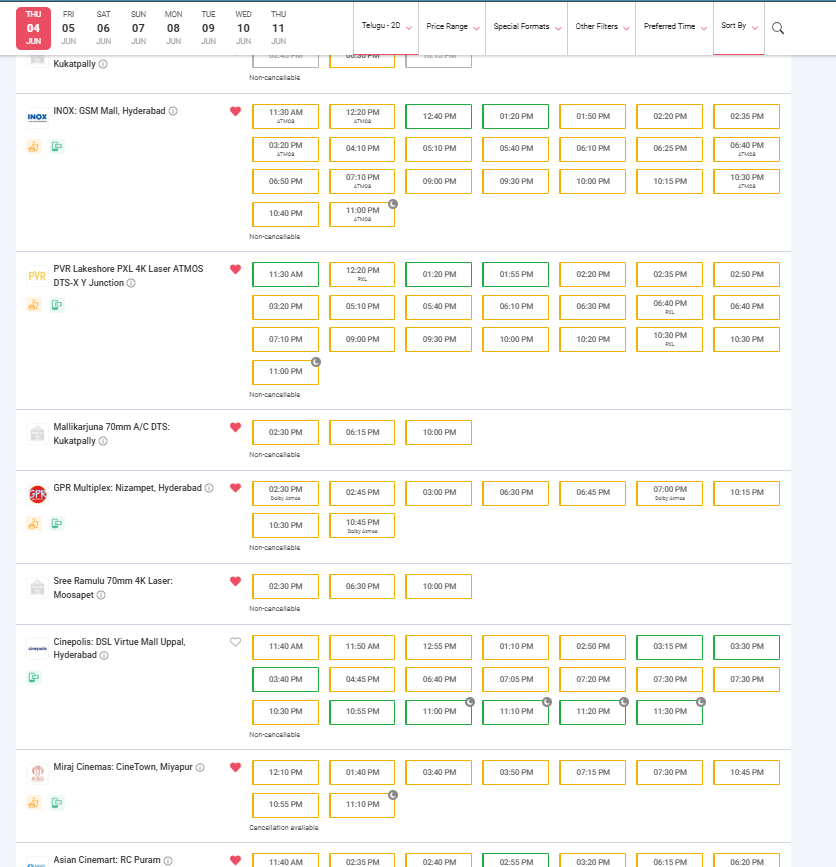
Task: Book 11:30 AM ATMOS show at INOX GSM Mall
Action: 286,117
